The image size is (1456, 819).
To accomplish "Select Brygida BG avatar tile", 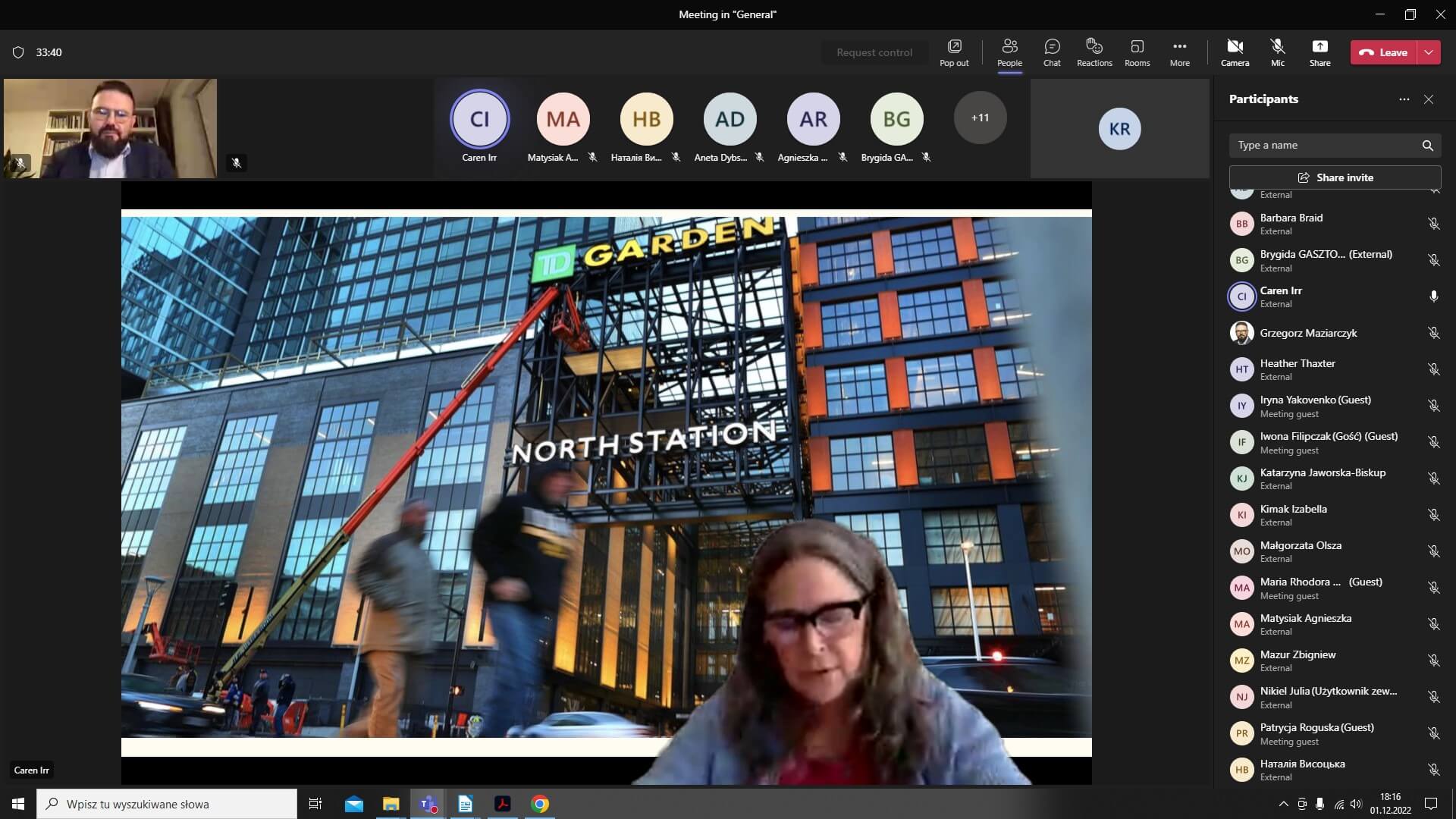I will pos(896,119).
